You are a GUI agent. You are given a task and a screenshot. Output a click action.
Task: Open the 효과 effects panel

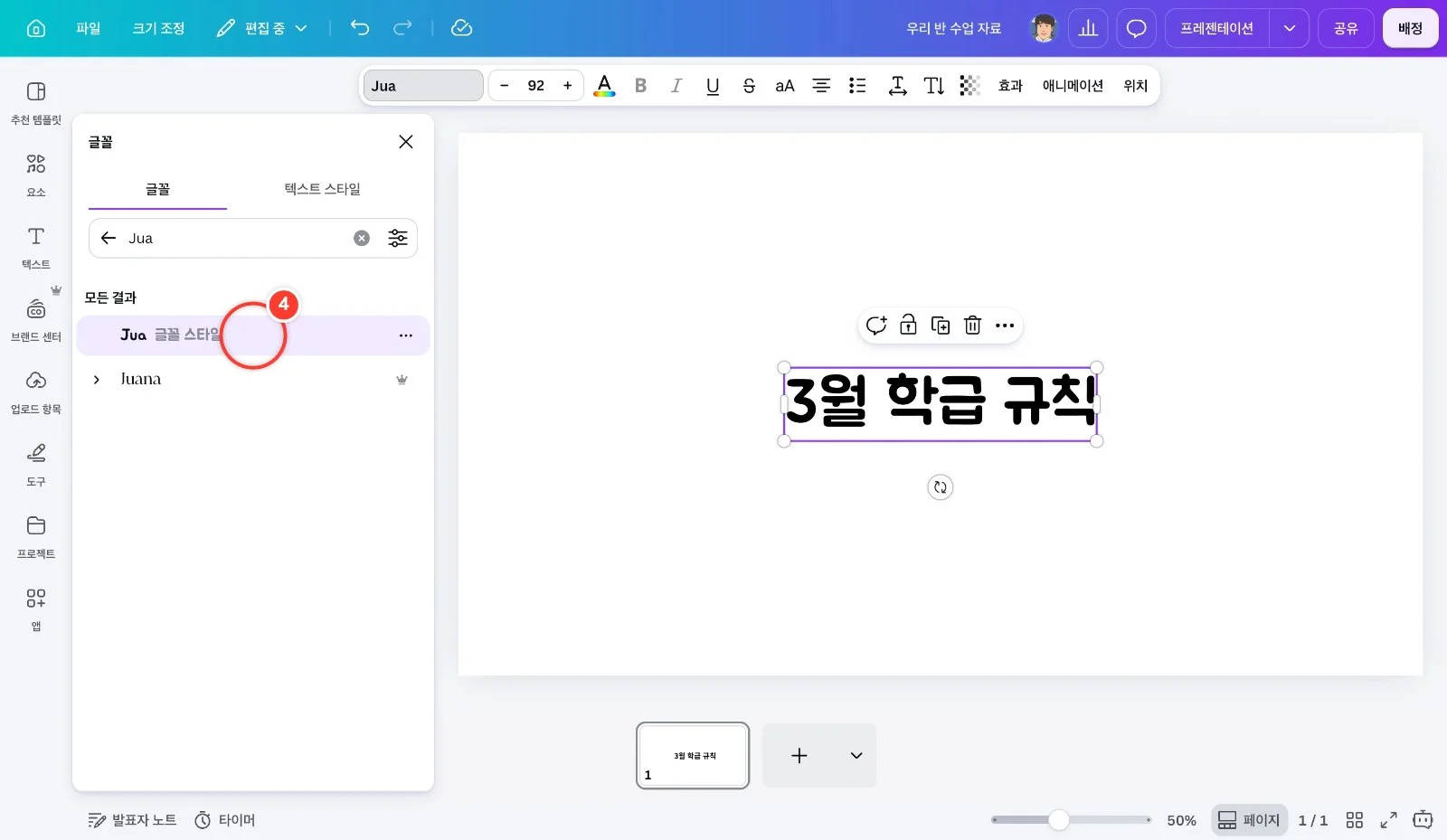(x=1010, y=86)
